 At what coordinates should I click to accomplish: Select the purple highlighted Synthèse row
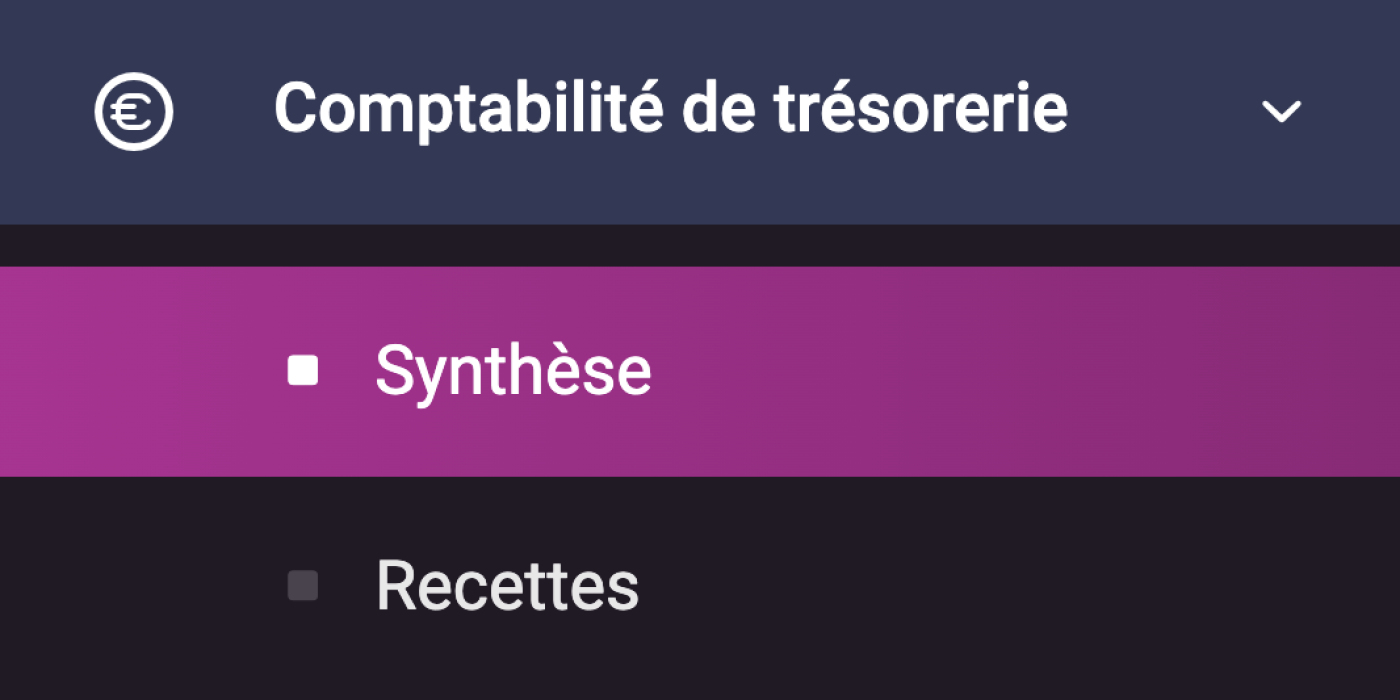point(700,371)
